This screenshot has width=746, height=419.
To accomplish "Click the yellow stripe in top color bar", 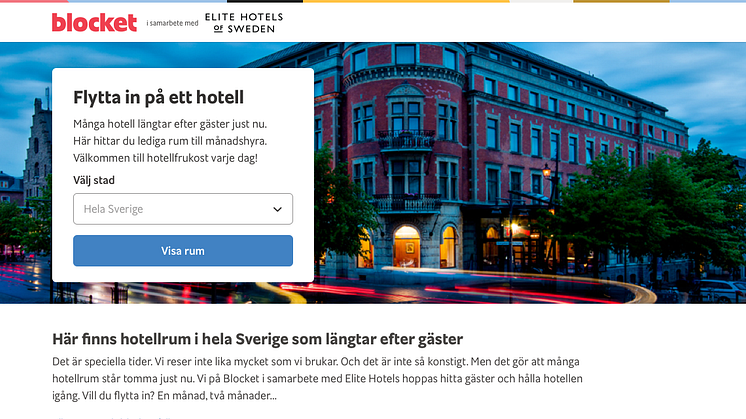I will (406, 1).
